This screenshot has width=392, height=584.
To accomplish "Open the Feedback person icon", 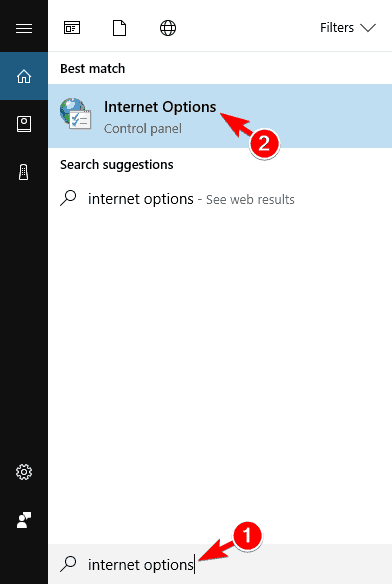I will 24,520.
